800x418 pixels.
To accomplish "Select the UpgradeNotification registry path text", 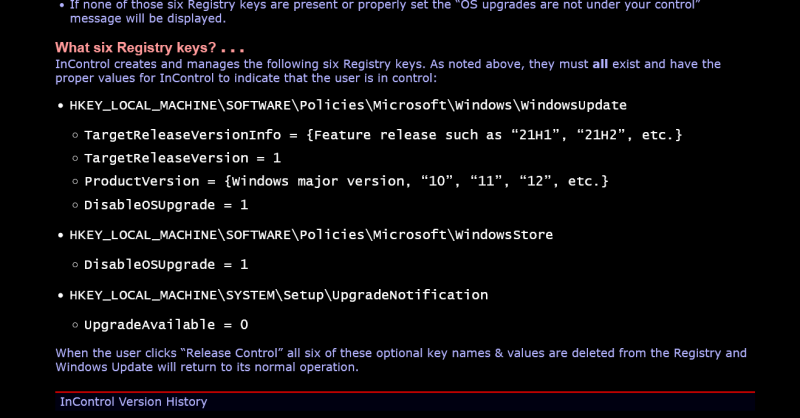I will 279,295.
